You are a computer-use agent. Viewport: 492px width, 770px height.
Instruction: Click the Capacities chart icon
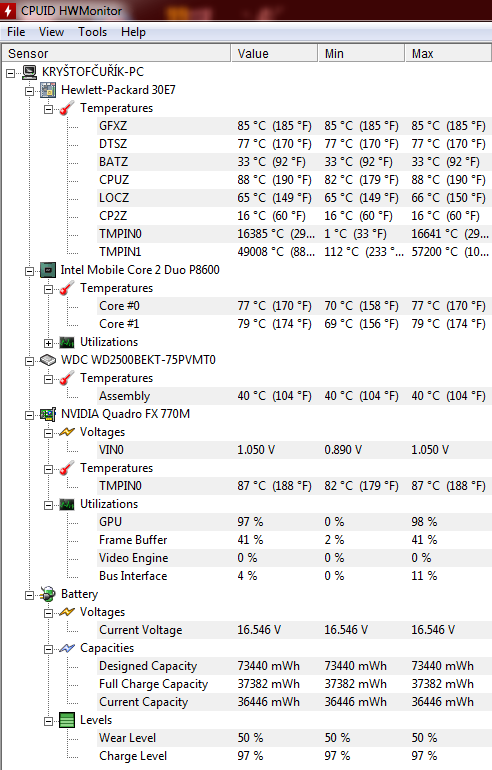tap(67, 648)
